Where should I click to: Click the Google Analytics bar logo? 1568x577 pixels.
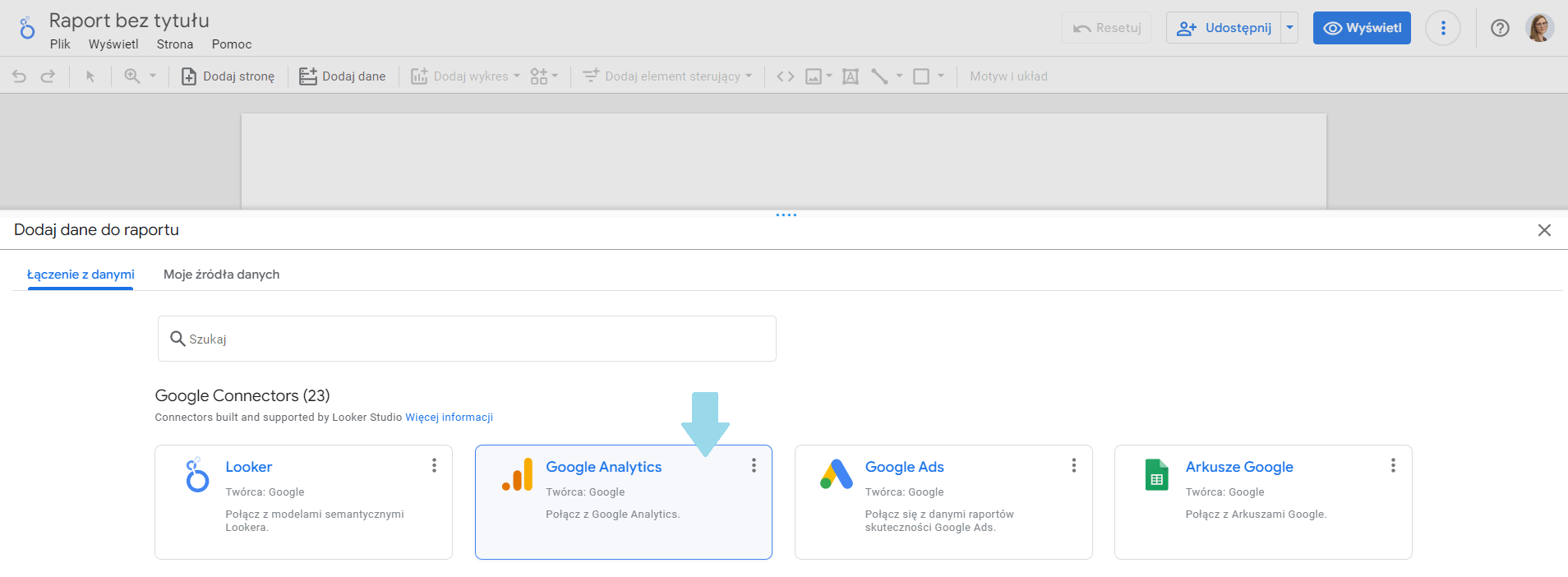518,475
